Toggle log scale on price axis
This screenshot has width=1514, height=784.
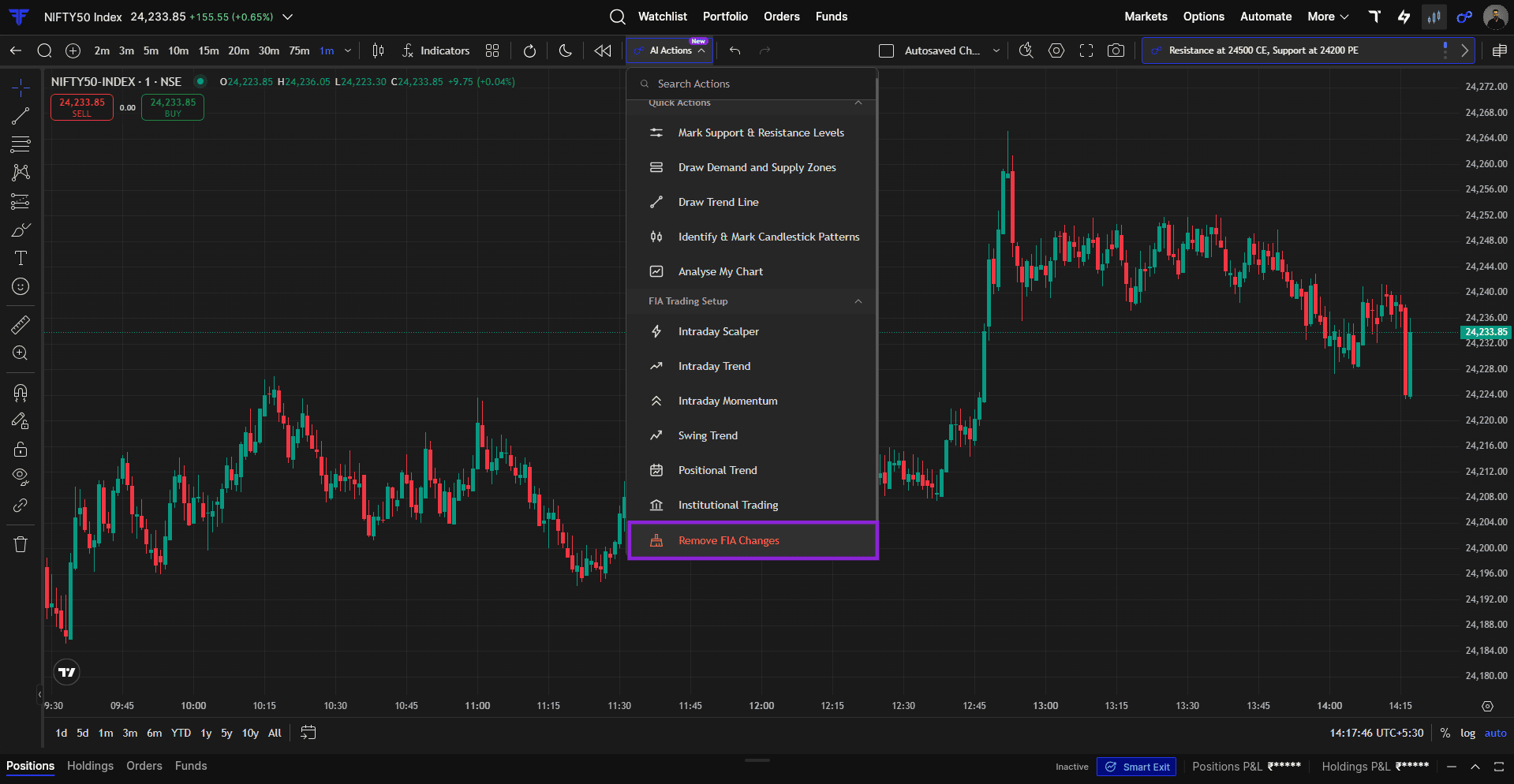(1467, 733)
